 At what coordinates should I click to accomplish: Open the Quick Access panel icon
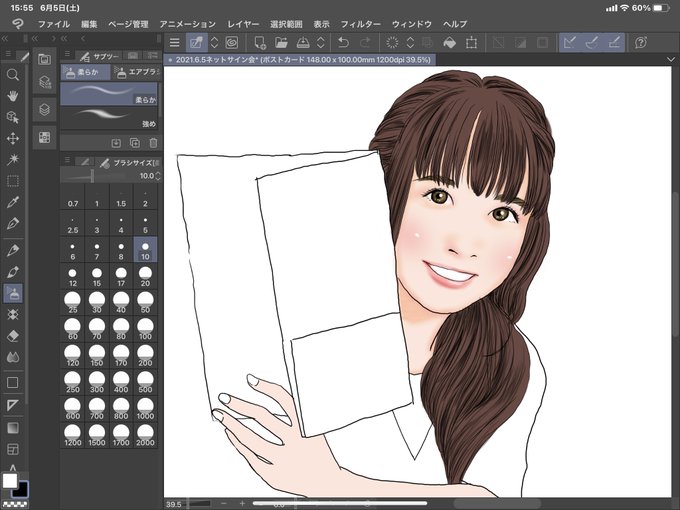tap(44, 59)
